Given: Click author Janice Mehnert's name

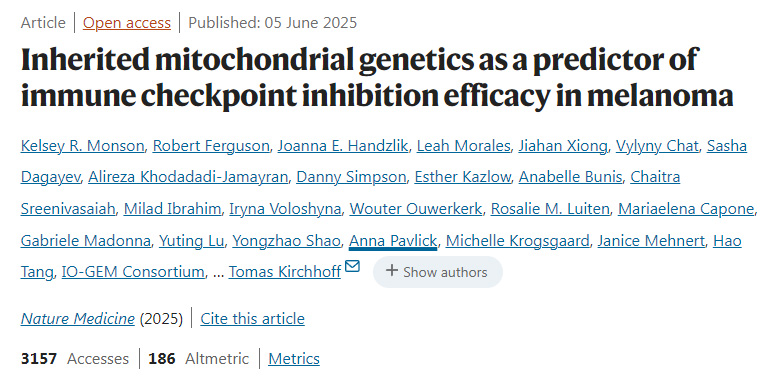Looking at the screenshot, I should click(651, 241).
